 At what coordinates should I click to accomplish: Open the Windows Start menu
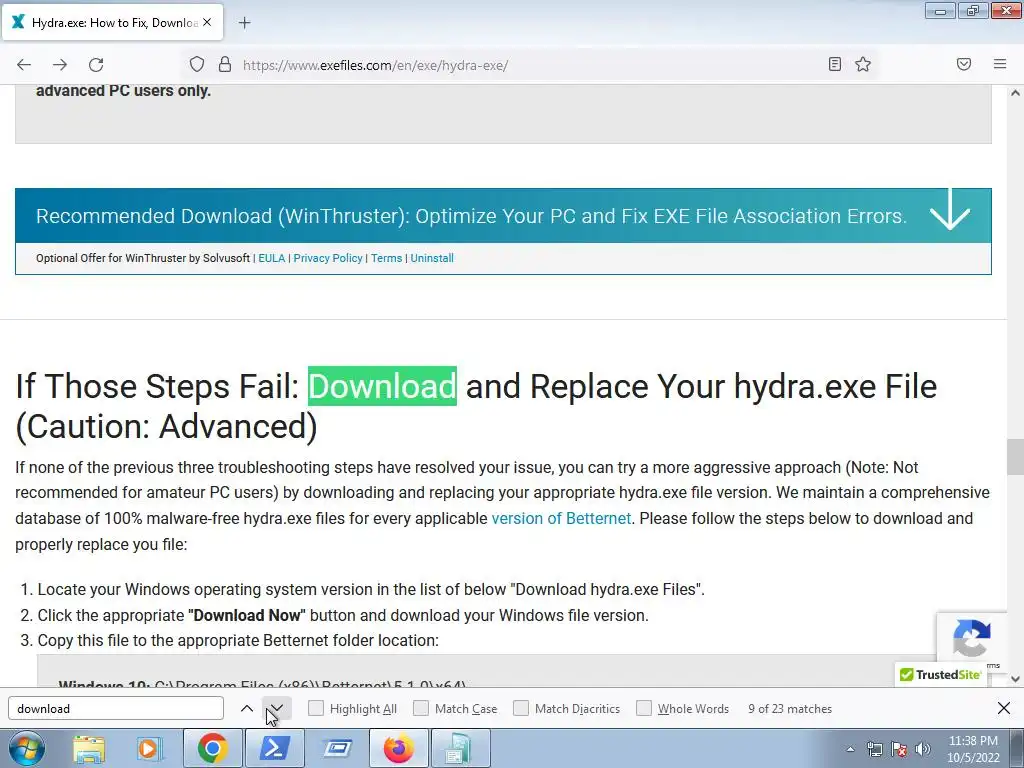coord(26,748)
